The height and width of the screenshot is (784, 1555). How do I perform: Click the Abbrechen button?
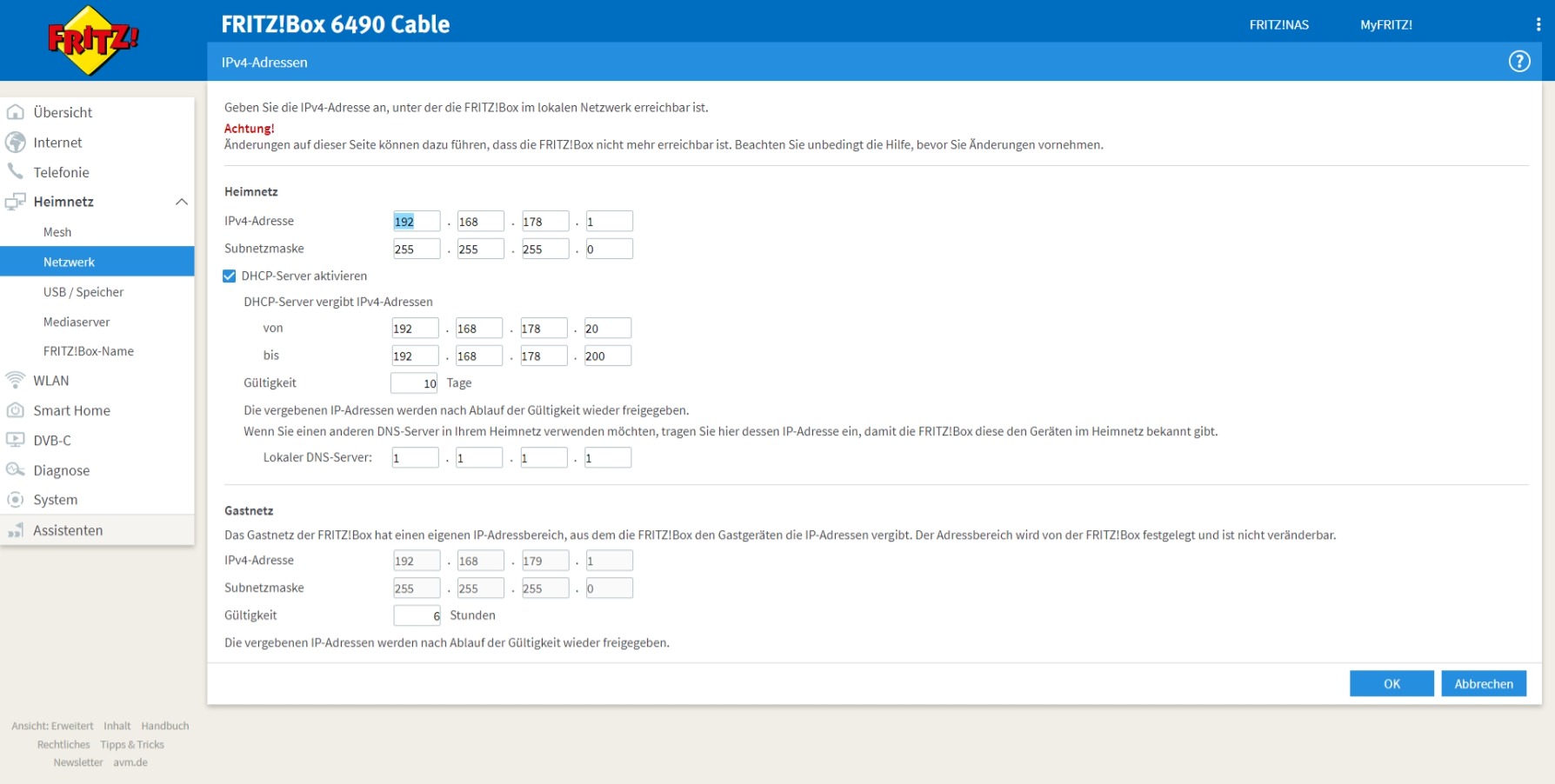coord(1484,684)
